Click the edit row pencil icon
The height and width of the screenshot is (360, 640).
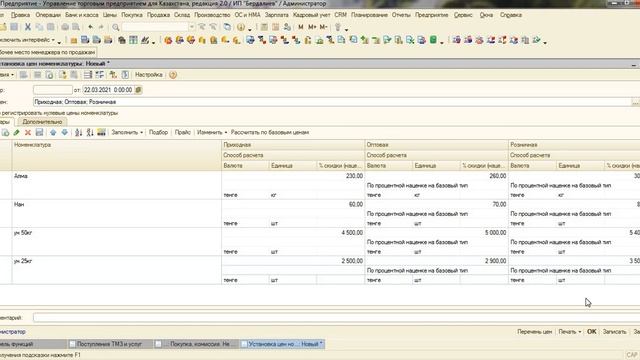tap(16, 132)
